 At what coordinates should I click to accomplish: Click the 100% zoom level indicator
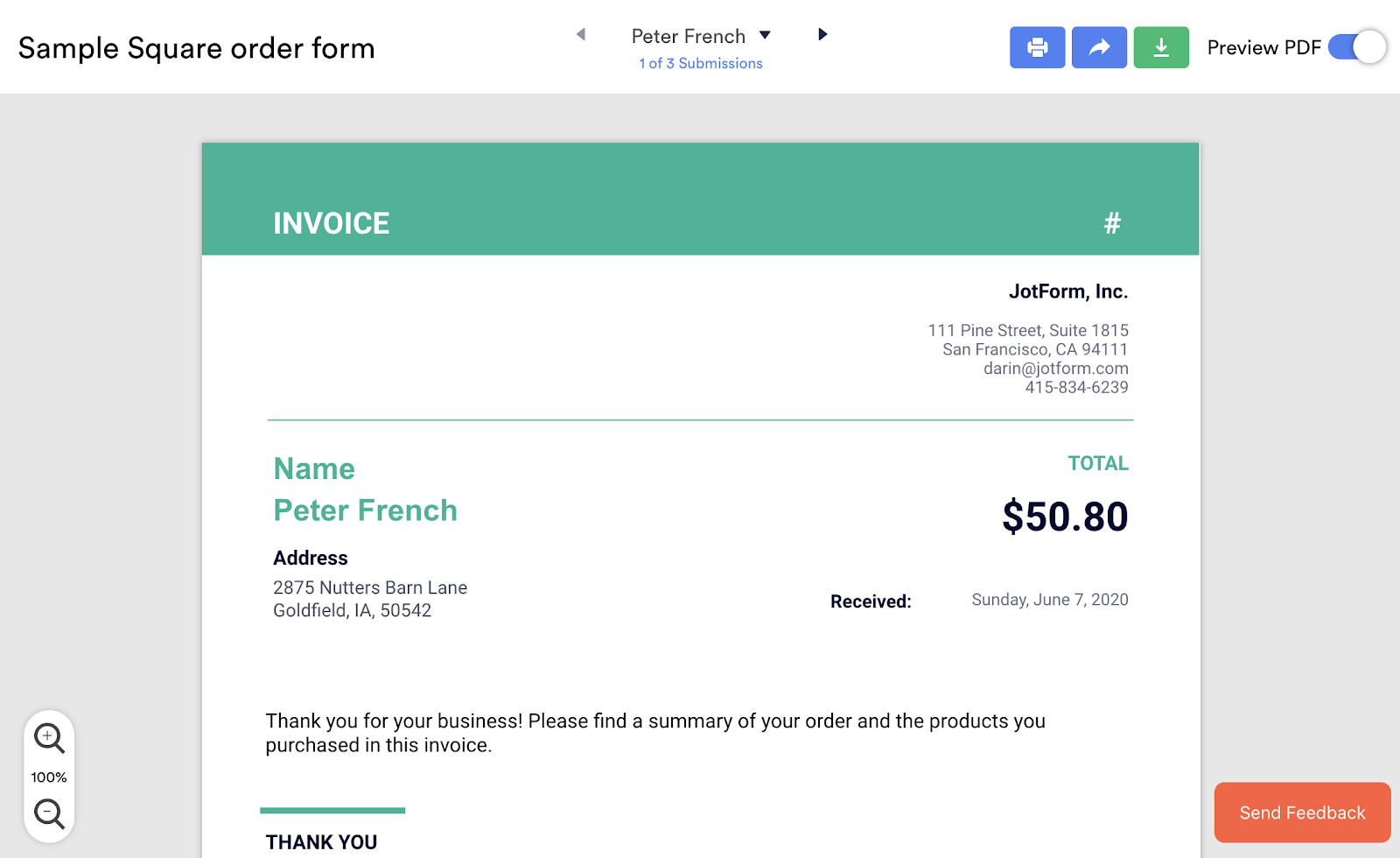click(x=49, y=777)
